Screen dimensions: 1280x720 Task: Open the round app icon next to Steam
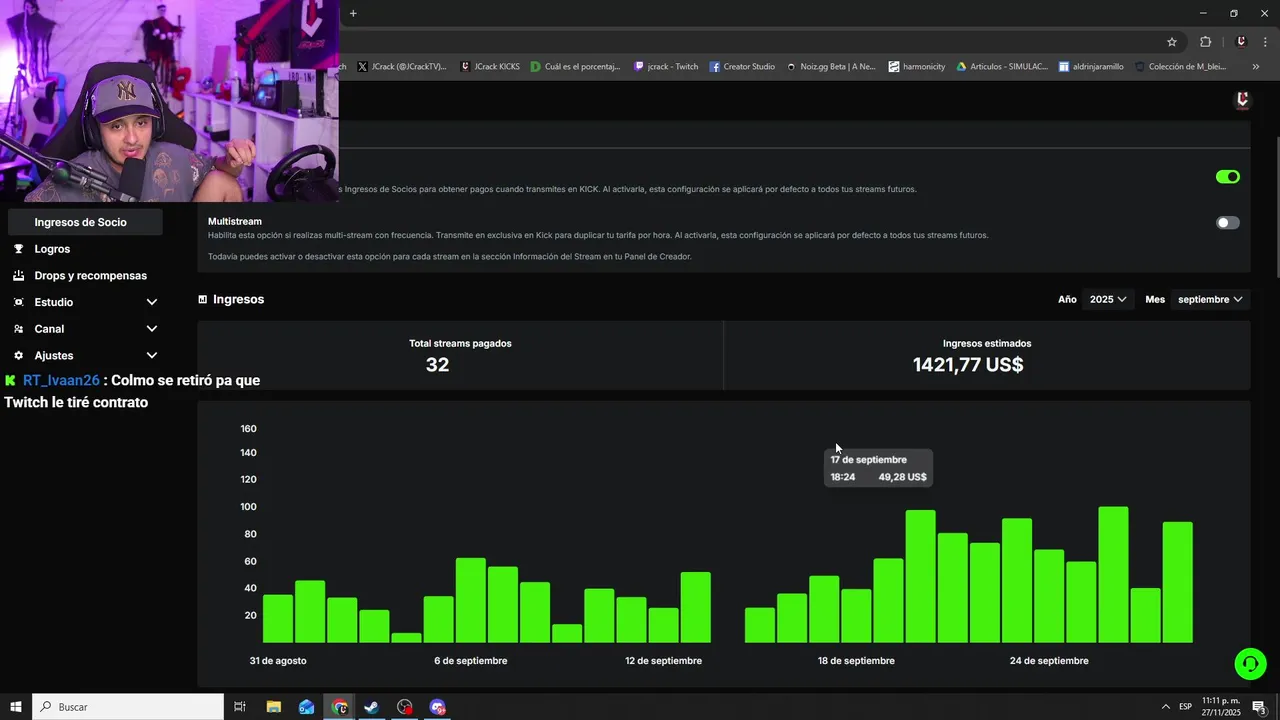click(x=404, y=707)
